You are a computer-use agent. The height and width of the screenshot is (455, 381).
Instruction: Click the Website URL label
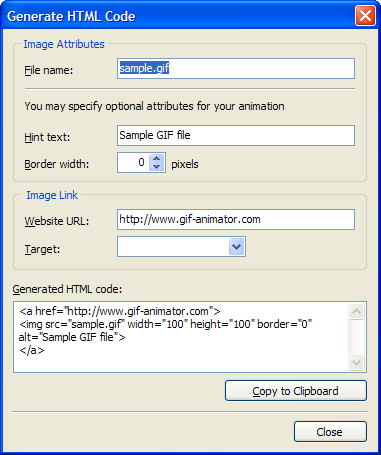(x=57, y=221)
